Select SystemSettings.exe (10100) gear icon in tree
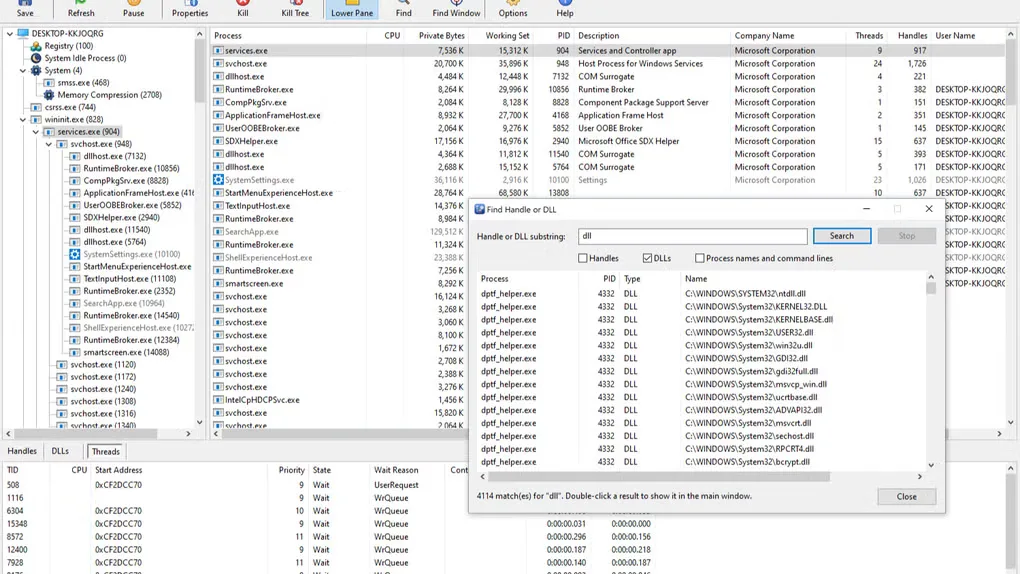The image size is (1020, 574). (x=75, y=254)
